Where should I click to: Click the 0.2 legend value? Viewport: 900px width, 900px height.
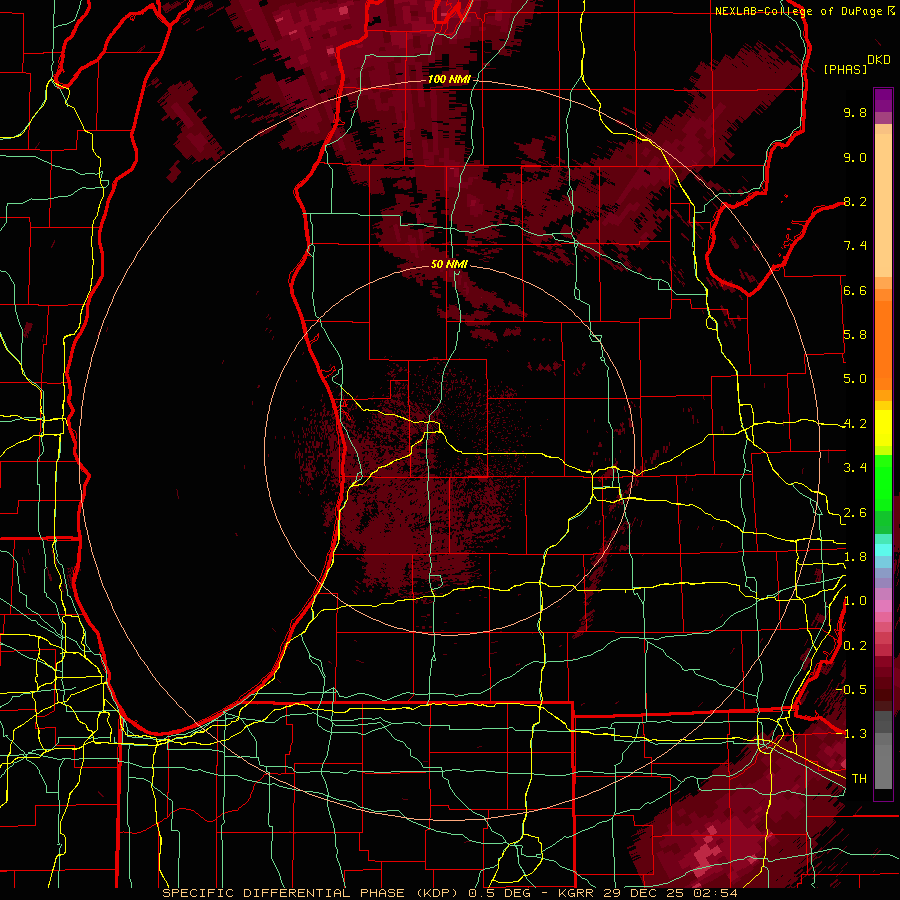point(855,646)
